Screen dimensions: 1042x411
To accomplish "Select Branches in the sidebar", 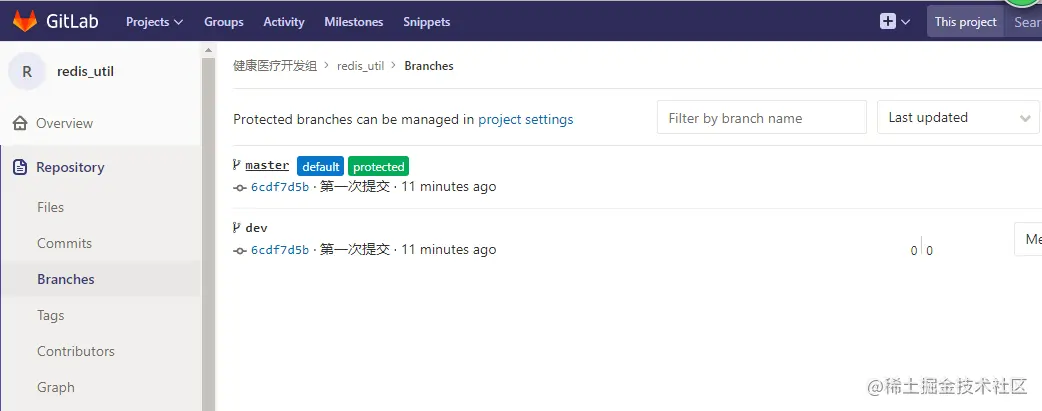I will 66,279.
